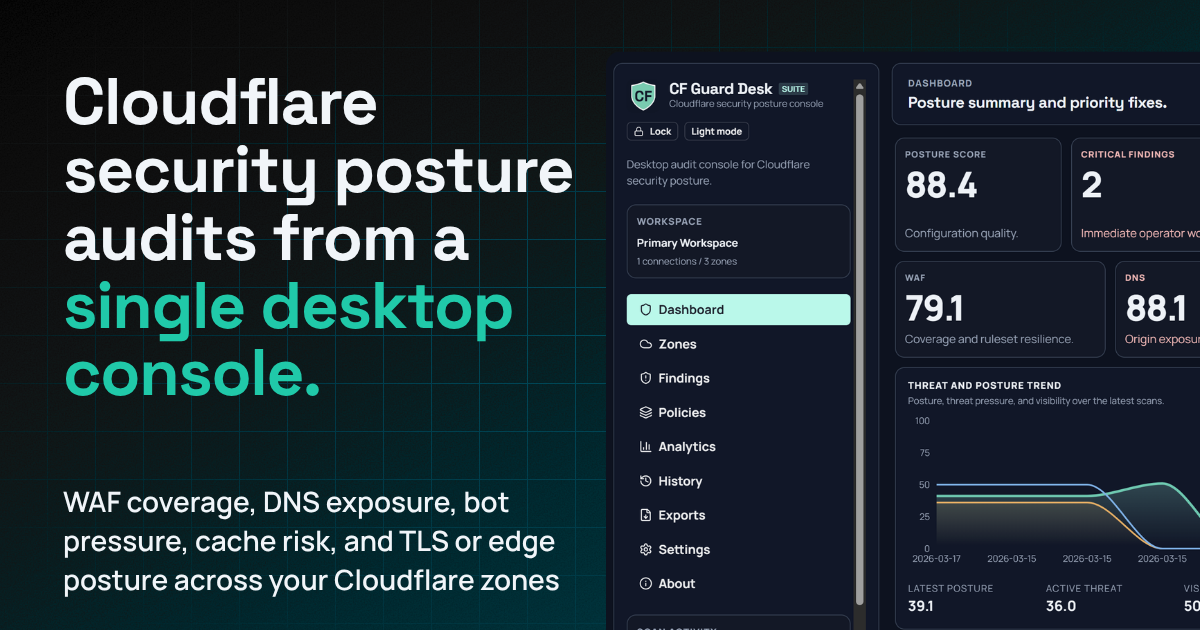Viewport: 1200px width, 630px height.
Task: Click the Active Threat 36.0 value
Action: [1061, 606]
